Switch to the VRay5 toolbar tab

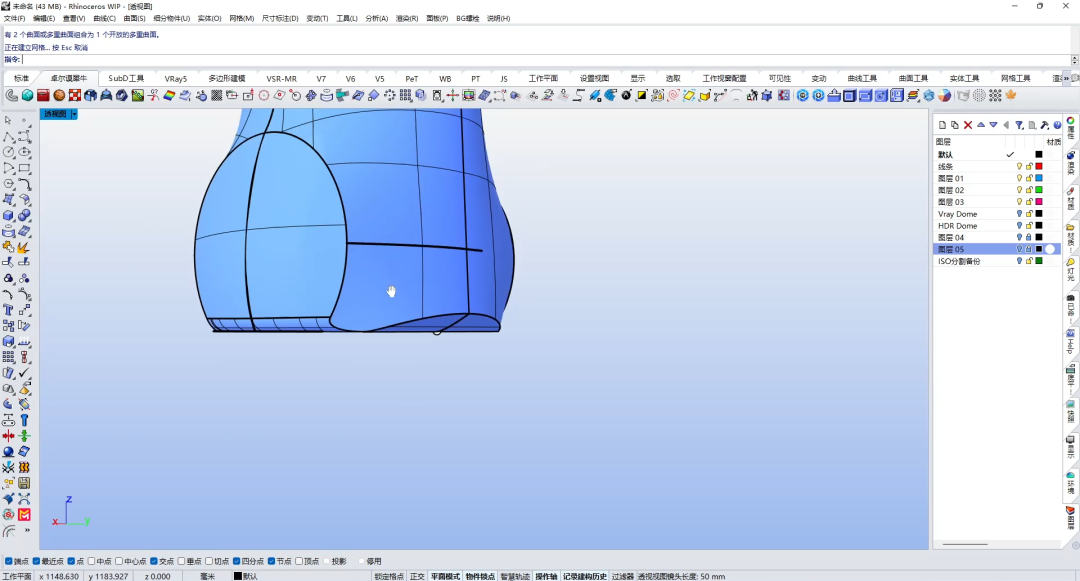(x=176, y=78)
